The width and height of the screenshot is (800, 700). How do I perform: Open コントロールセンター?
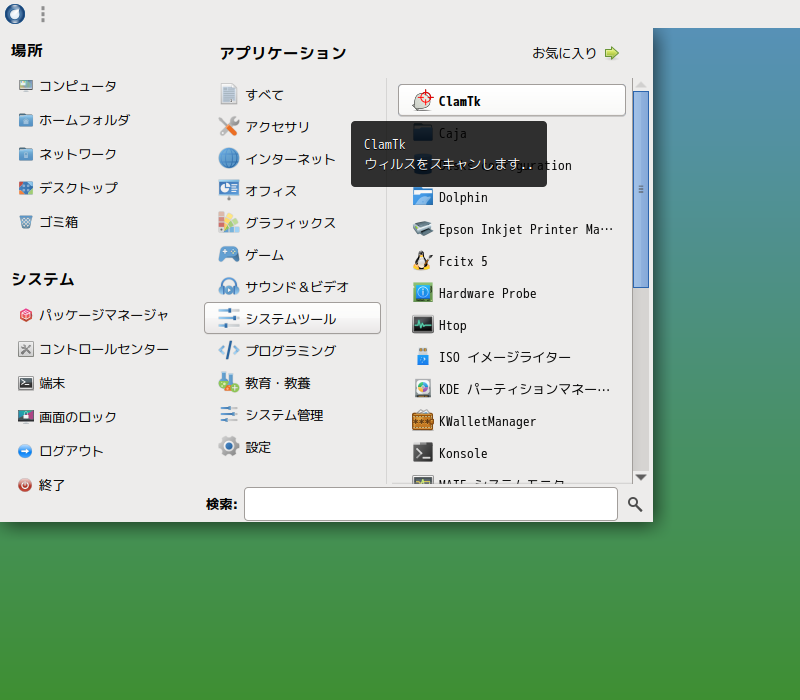pos(93,349)
